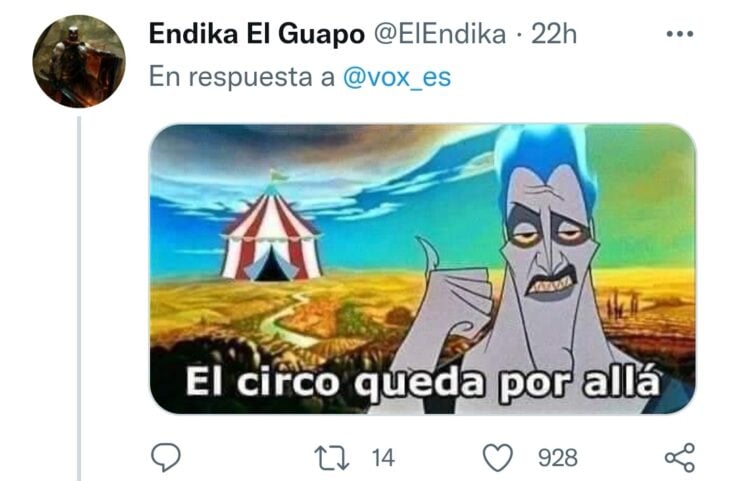This screenshot has height=481, width=730.
Task: Open the three-dot more options menu
Action: click(x=680, y=34)
